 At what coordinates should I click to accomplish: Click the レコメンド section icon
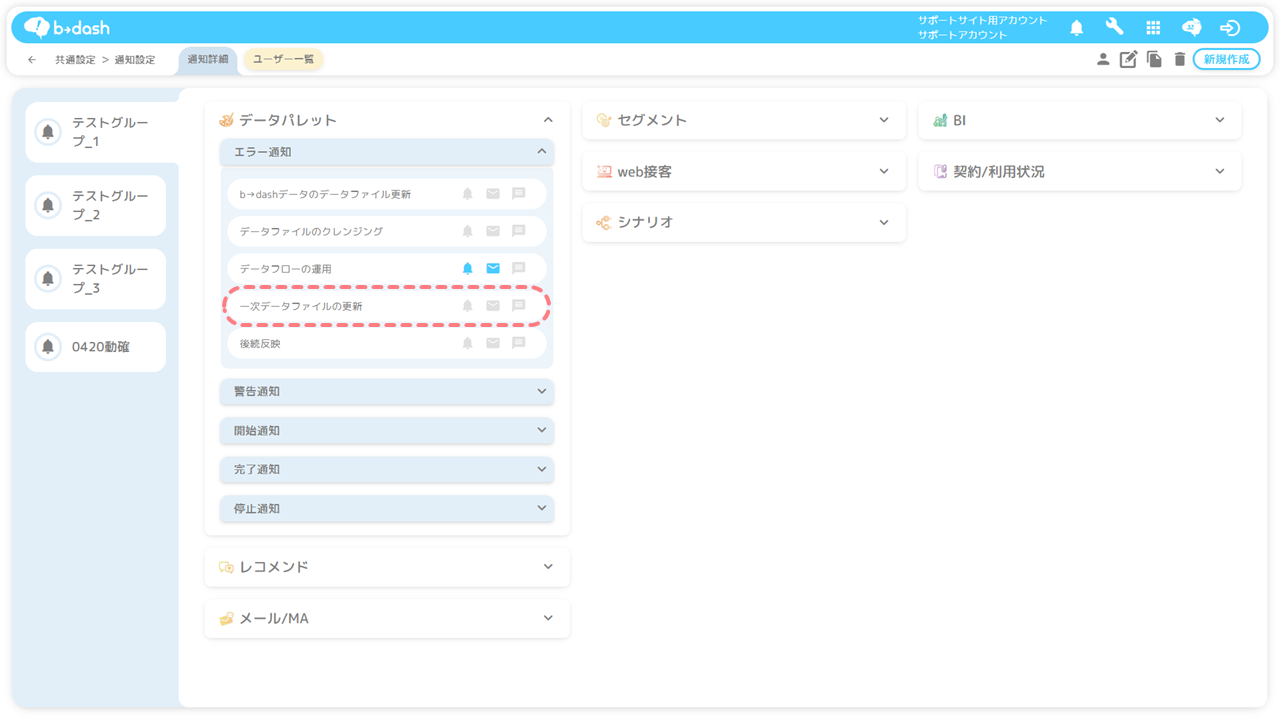(226, 567)
